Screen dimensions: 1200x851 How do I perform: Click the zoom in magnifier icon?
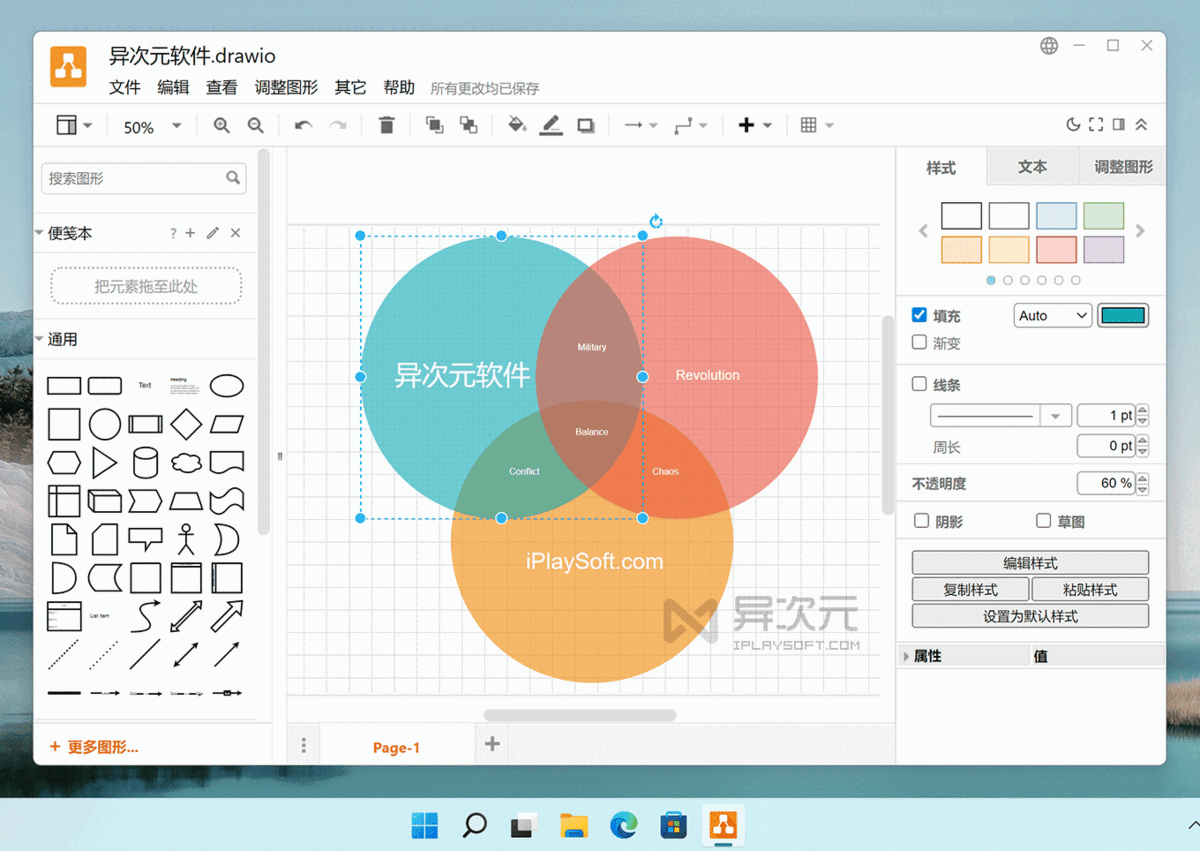click(x=222, y=126)
